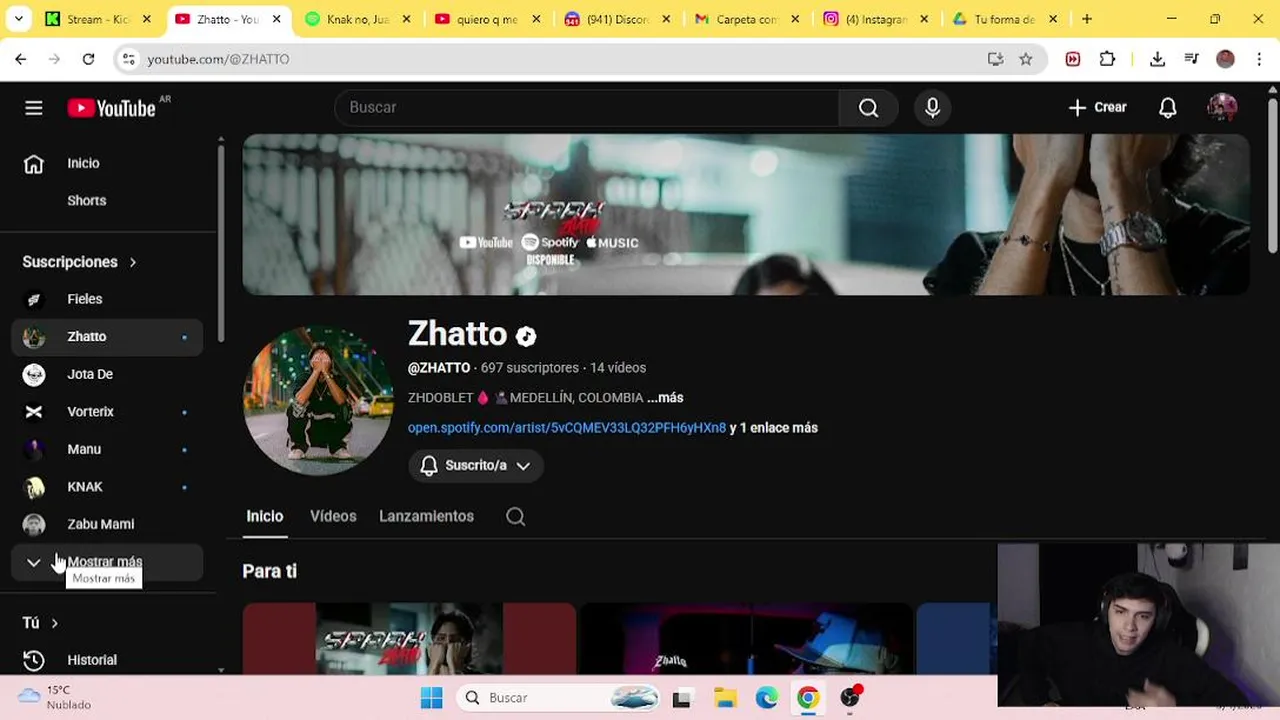Viewport: 1280px width, 720px height.
Task: Open the Chrome extensions puzzle icon
Action: (x=1107, y=59)
